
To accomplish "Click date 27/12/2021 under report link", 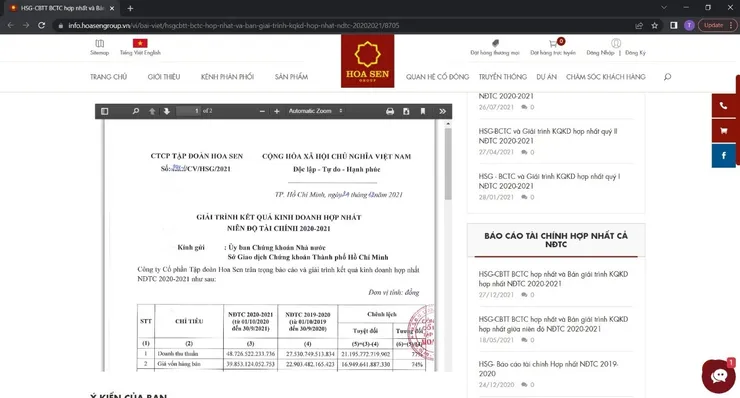I will pyautogui.click(x=496, y=295).
